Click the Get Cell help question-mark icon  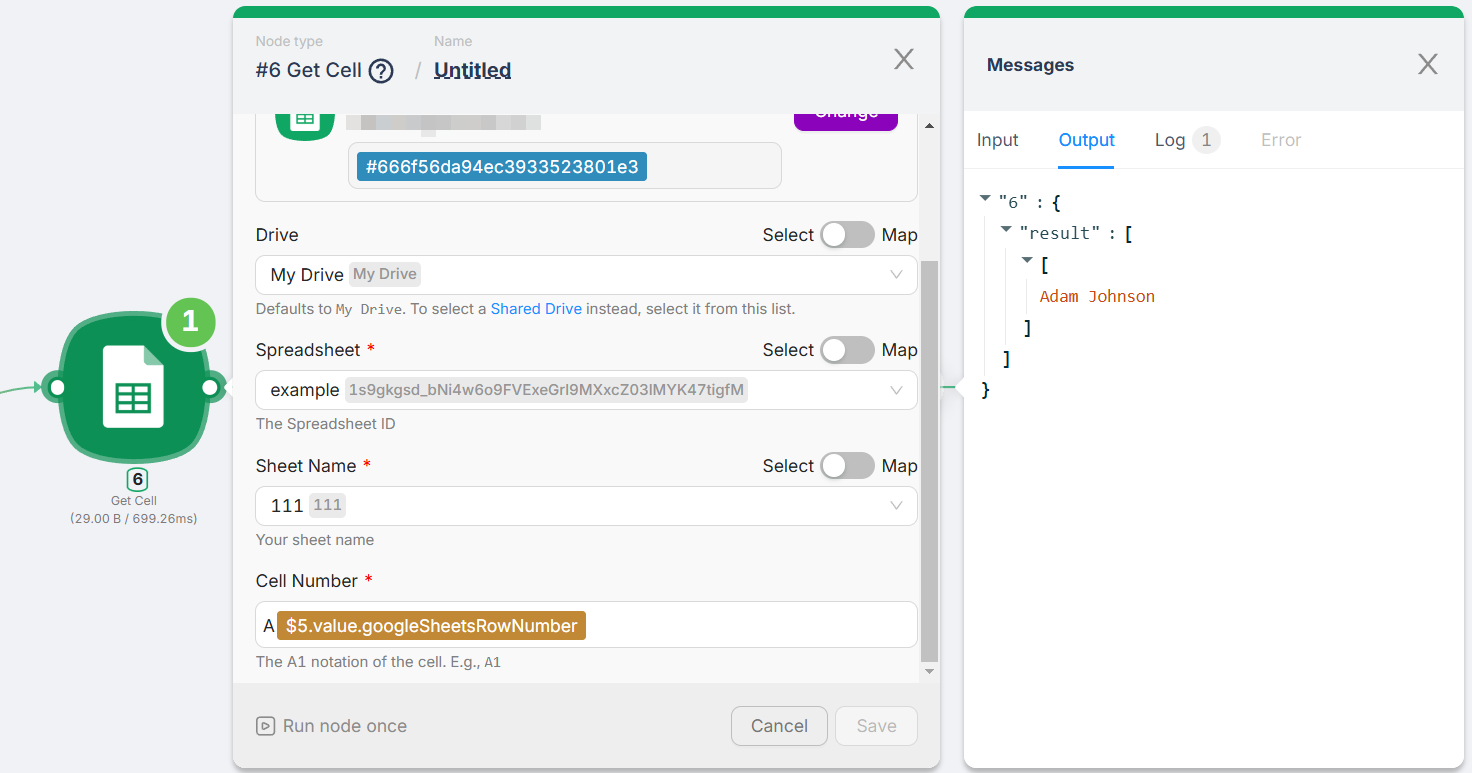(381, 71)
